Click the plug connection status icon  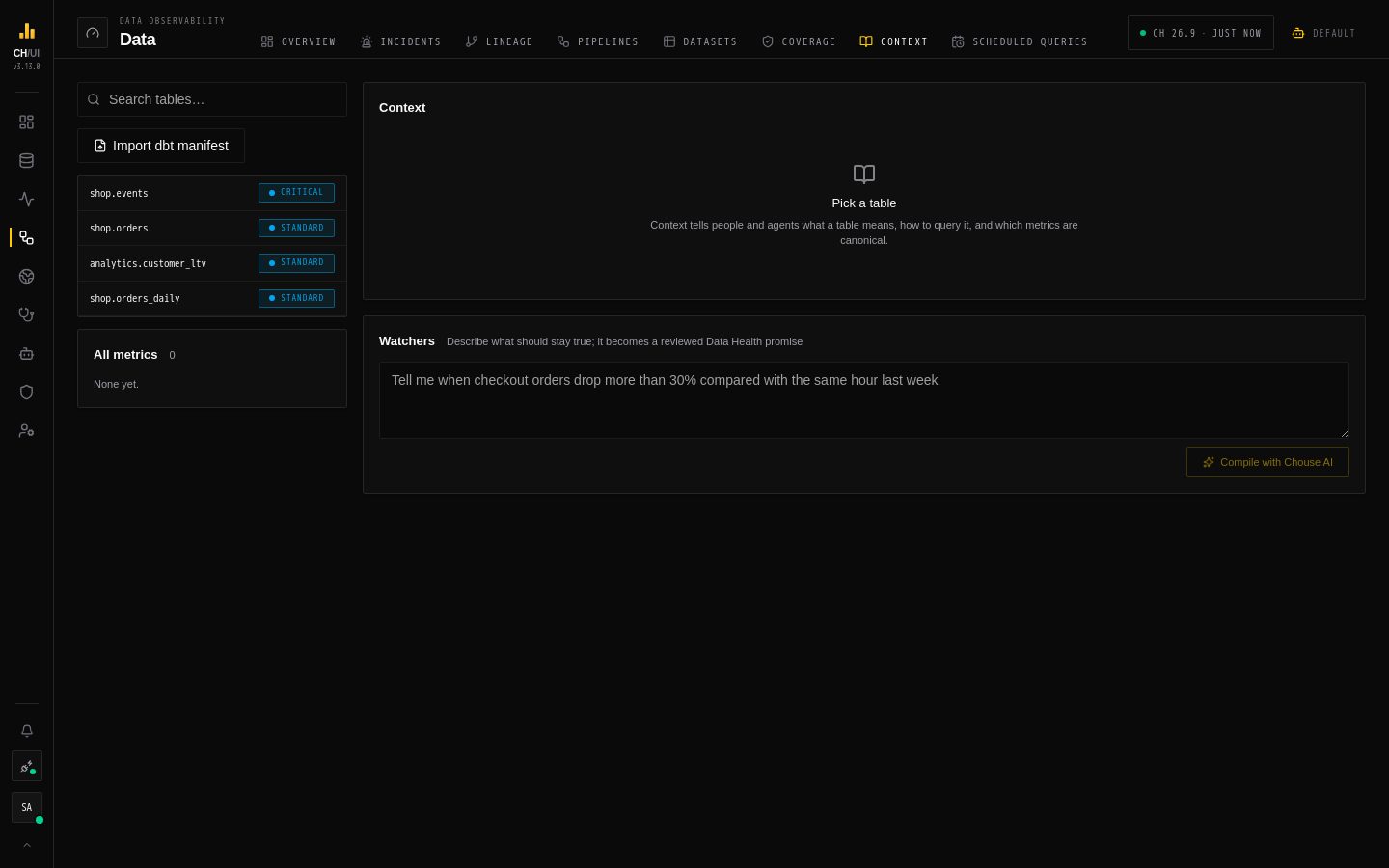coord(27,767)
